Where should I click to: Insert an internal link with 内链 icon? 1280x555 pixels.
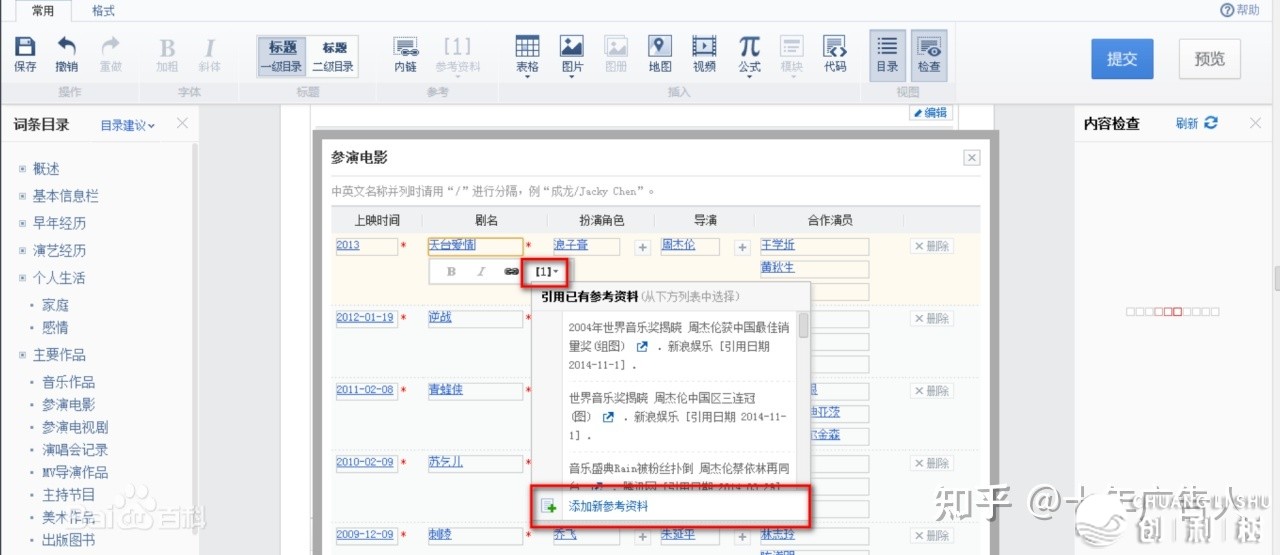[x=405, y=47]
